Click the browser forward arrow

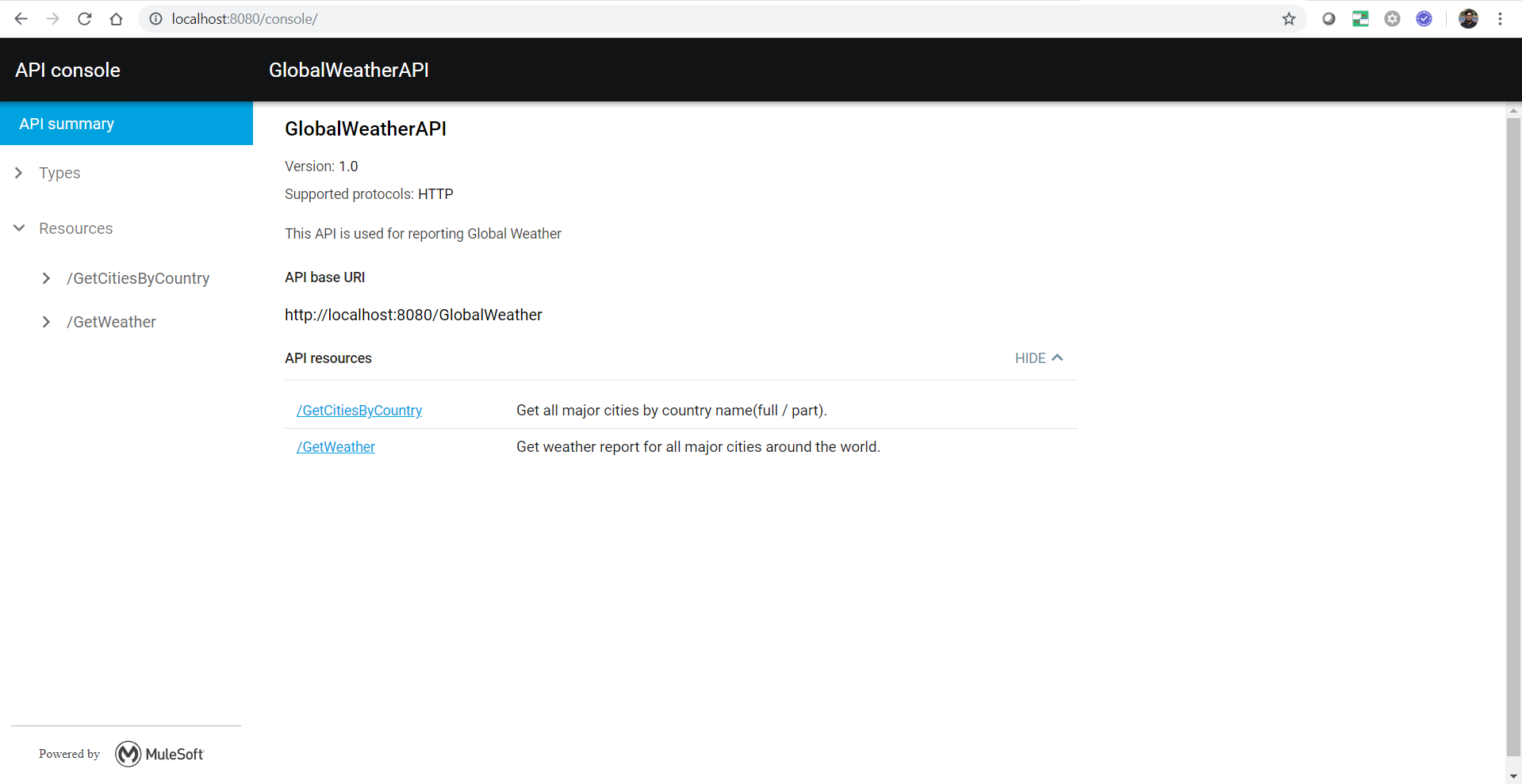coord(53,19)
